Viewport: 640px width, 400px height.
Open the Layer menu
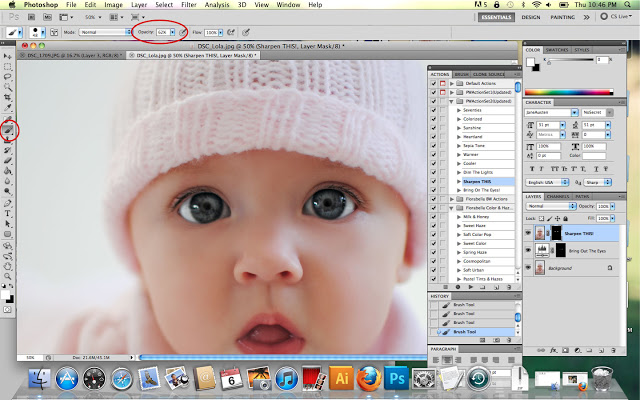[x=139, y=5]
